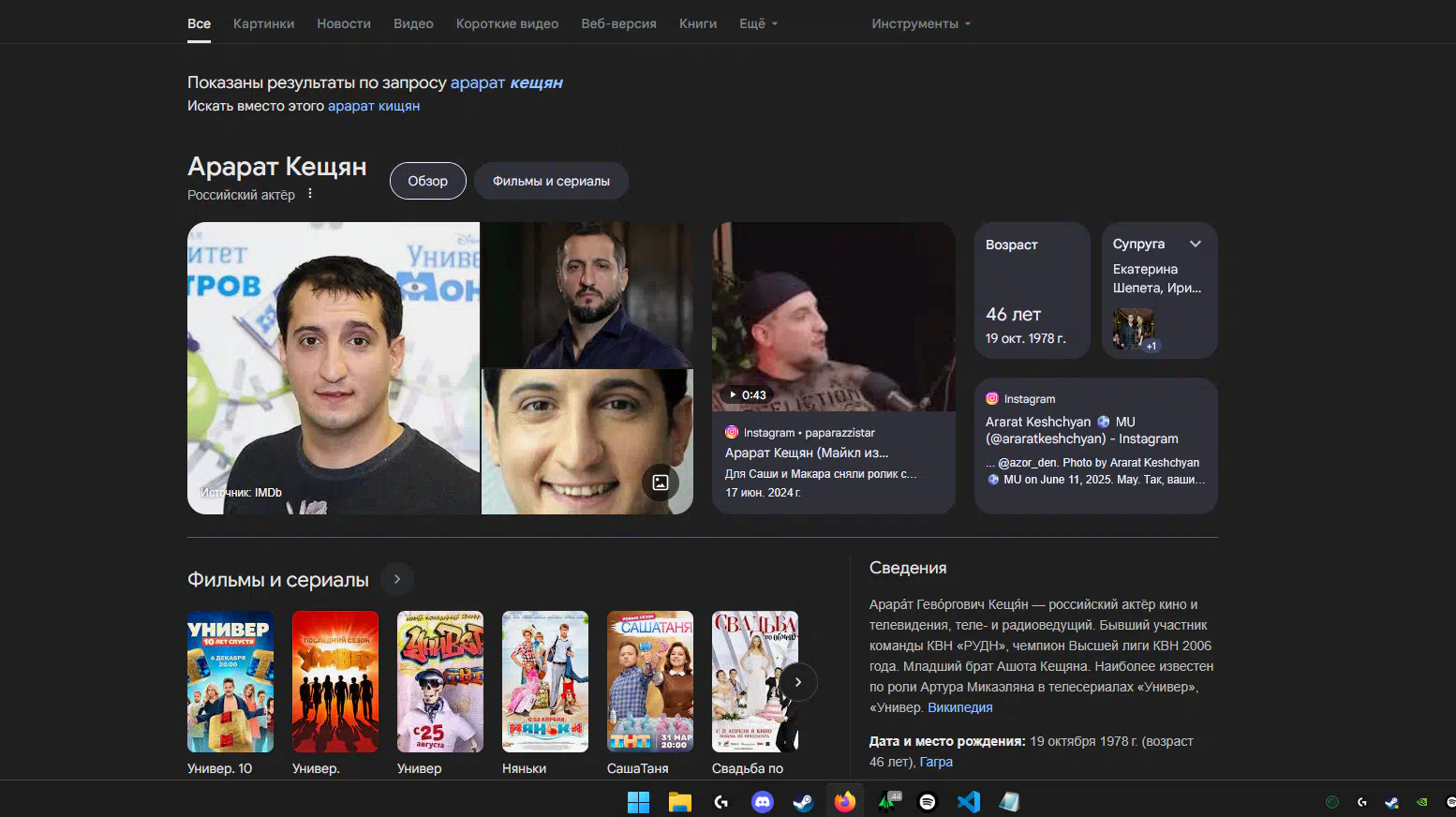The width and height of the screenshot is (1456, 817).
Task: Switch to Firefox in the taskbar
Action: pos(845,802)
